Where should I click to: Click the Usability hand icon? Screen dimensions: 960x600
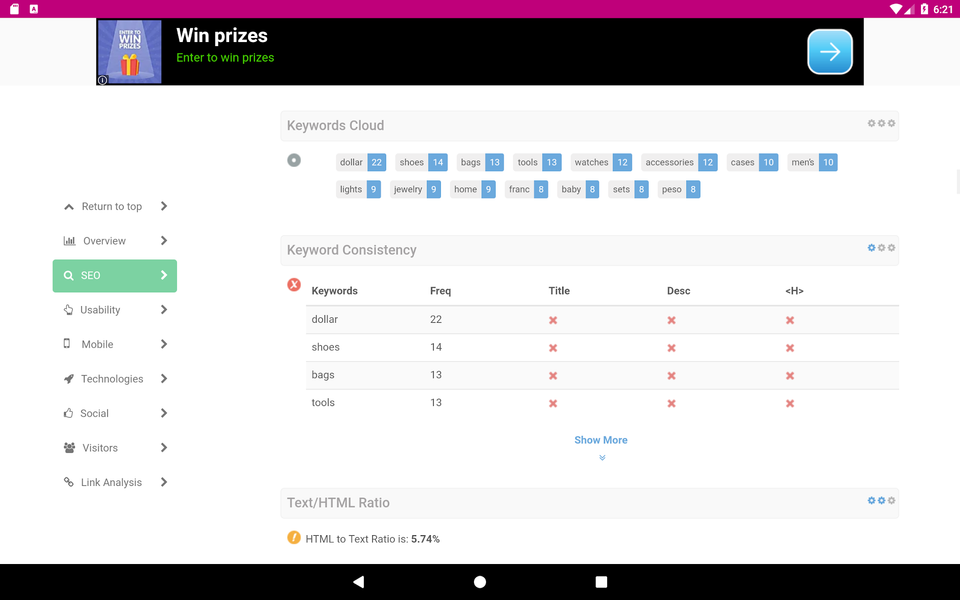tap(69, 309)
